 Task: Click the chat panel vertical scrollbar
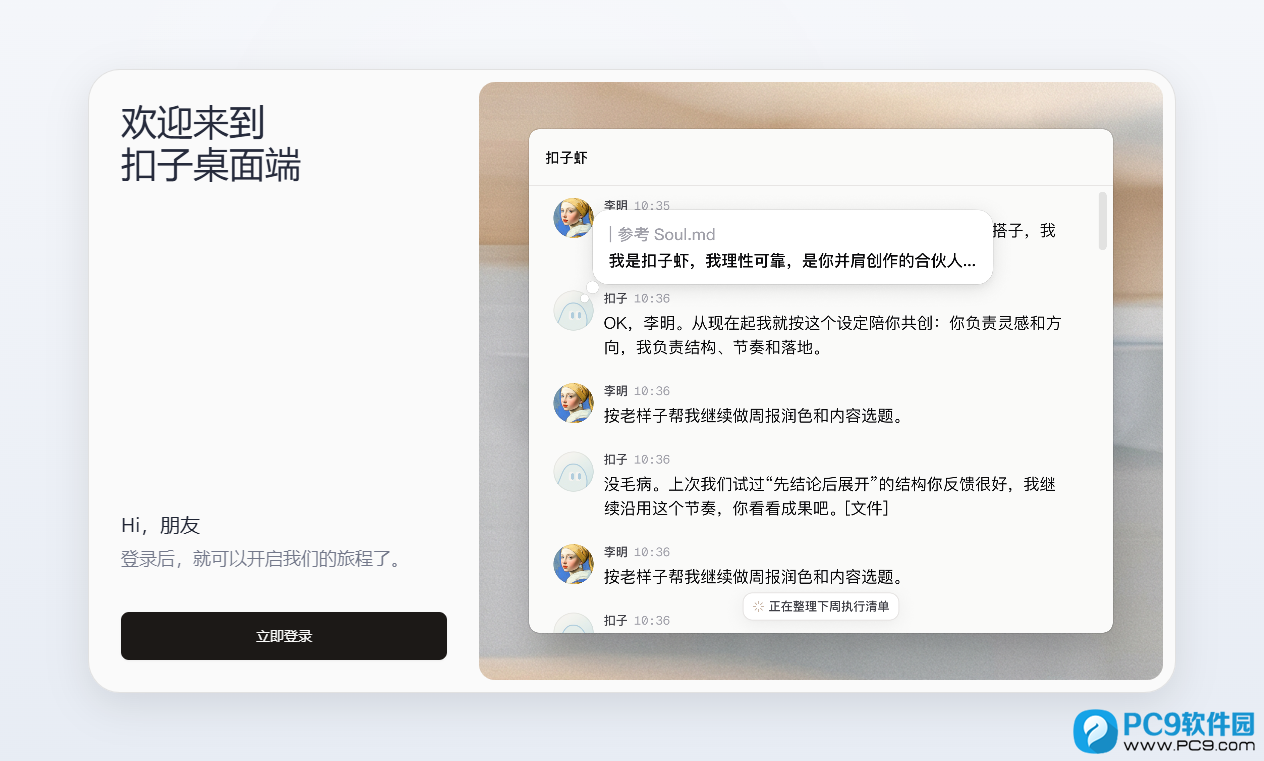coord(1103,221)
